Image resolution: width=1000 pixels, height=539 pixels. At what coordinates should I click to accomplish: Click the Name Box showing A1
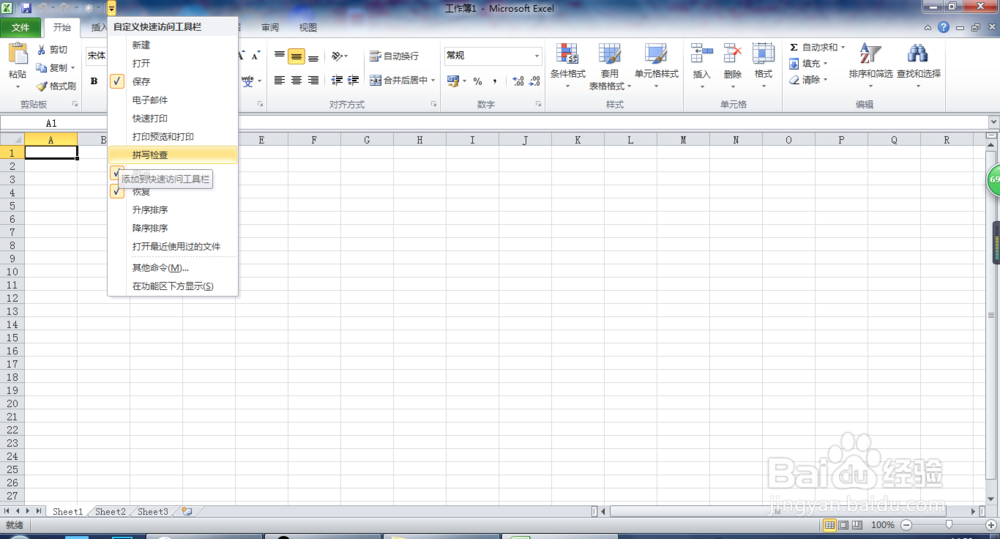tap(51, 123)
